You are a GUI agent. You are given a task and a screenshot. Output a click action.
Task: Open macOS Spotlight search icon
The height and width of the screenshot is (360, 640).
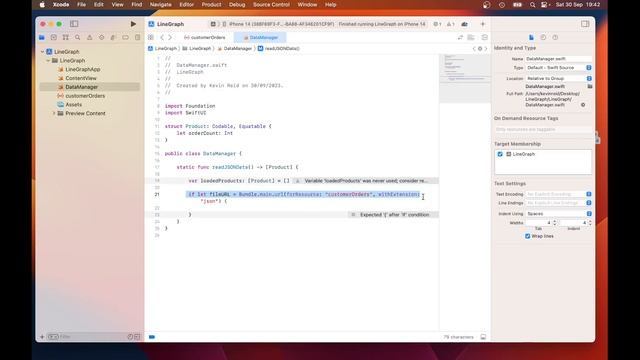tap(532, 4)
